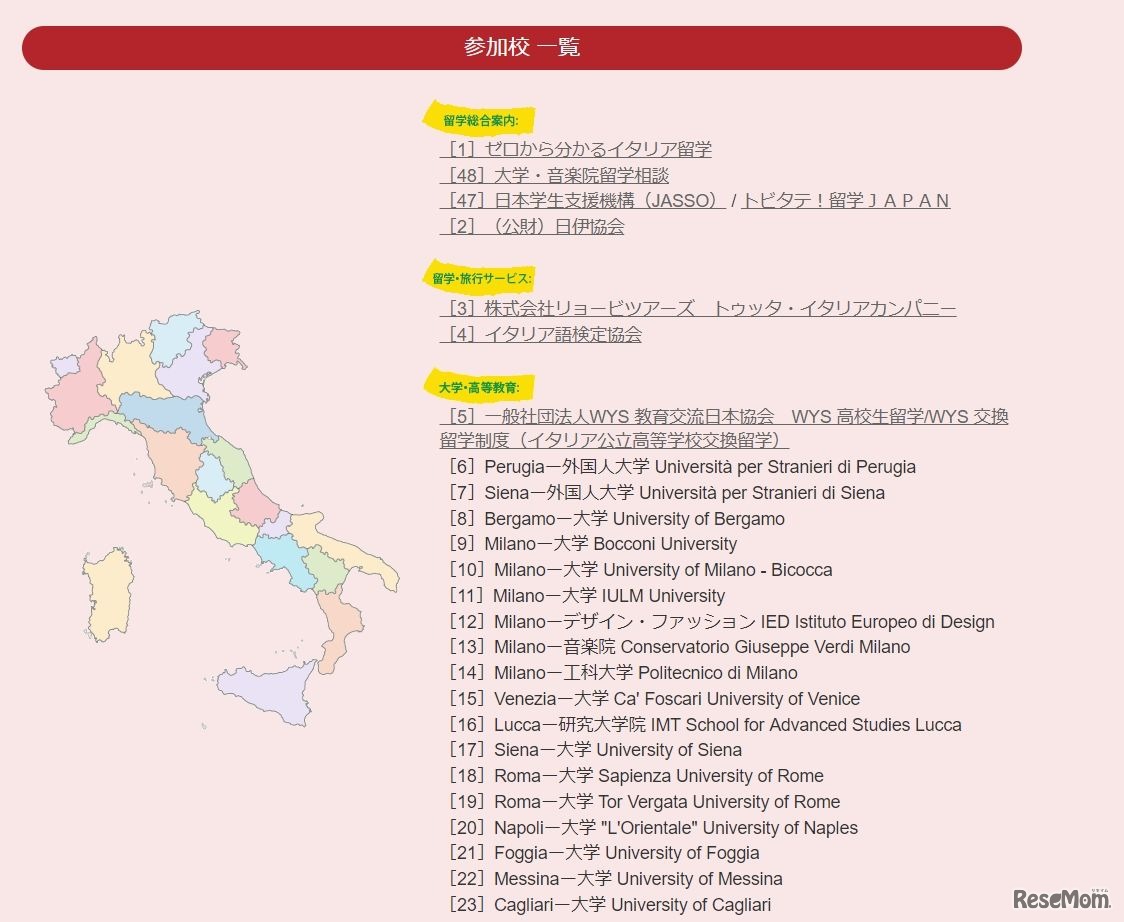Image resolution: width=1124 pixels, height=922 pixels.
Task: Open the ゼロから分かるイタリア留学 link
Action: coord(576,150)
